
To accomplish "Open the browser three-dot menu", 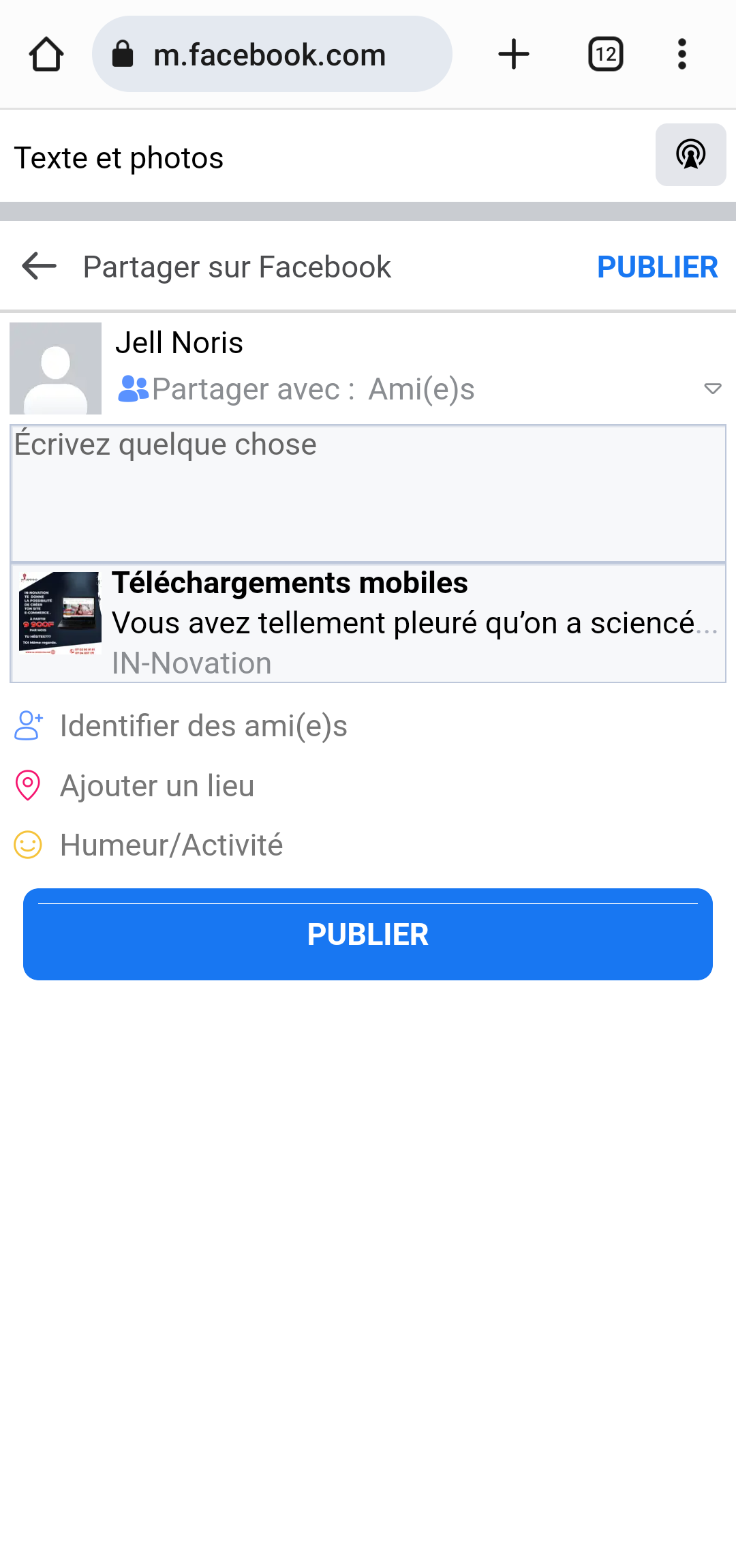I will [681, 55].
